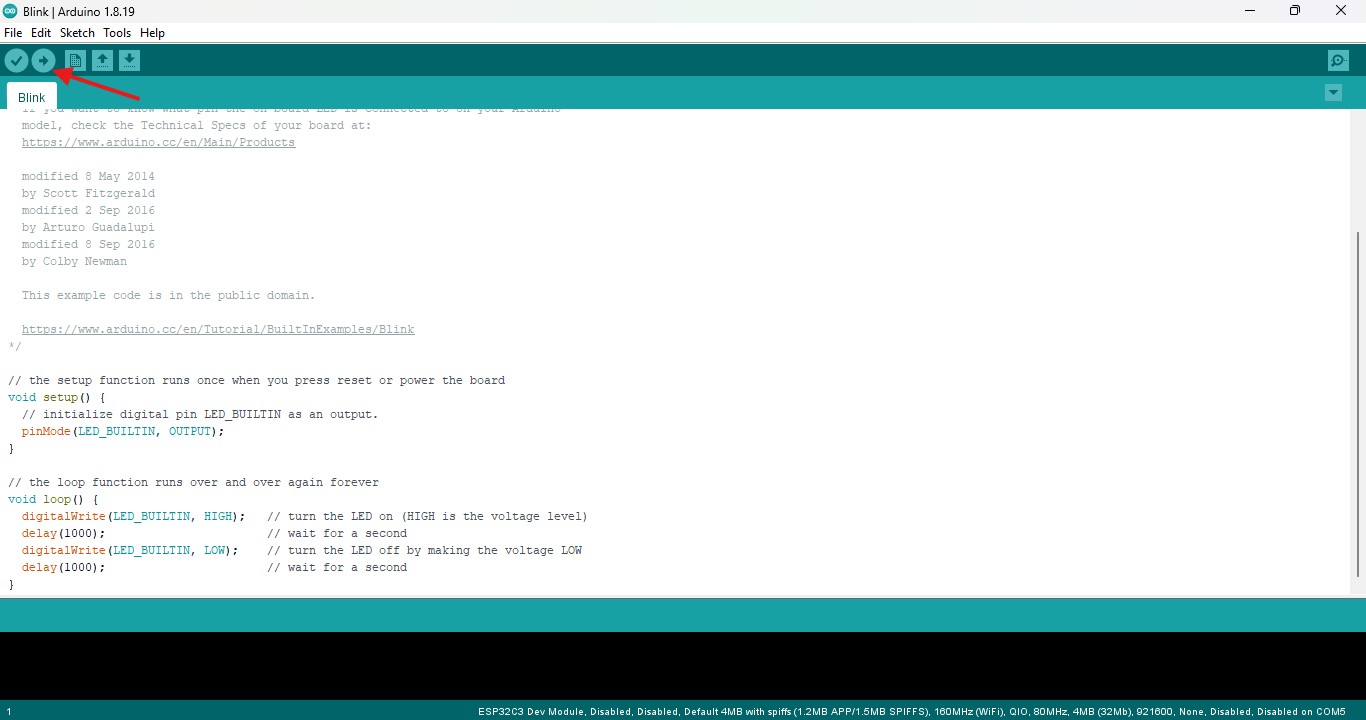Open the Help menu
1366x720 pixels.
point(152,33)
